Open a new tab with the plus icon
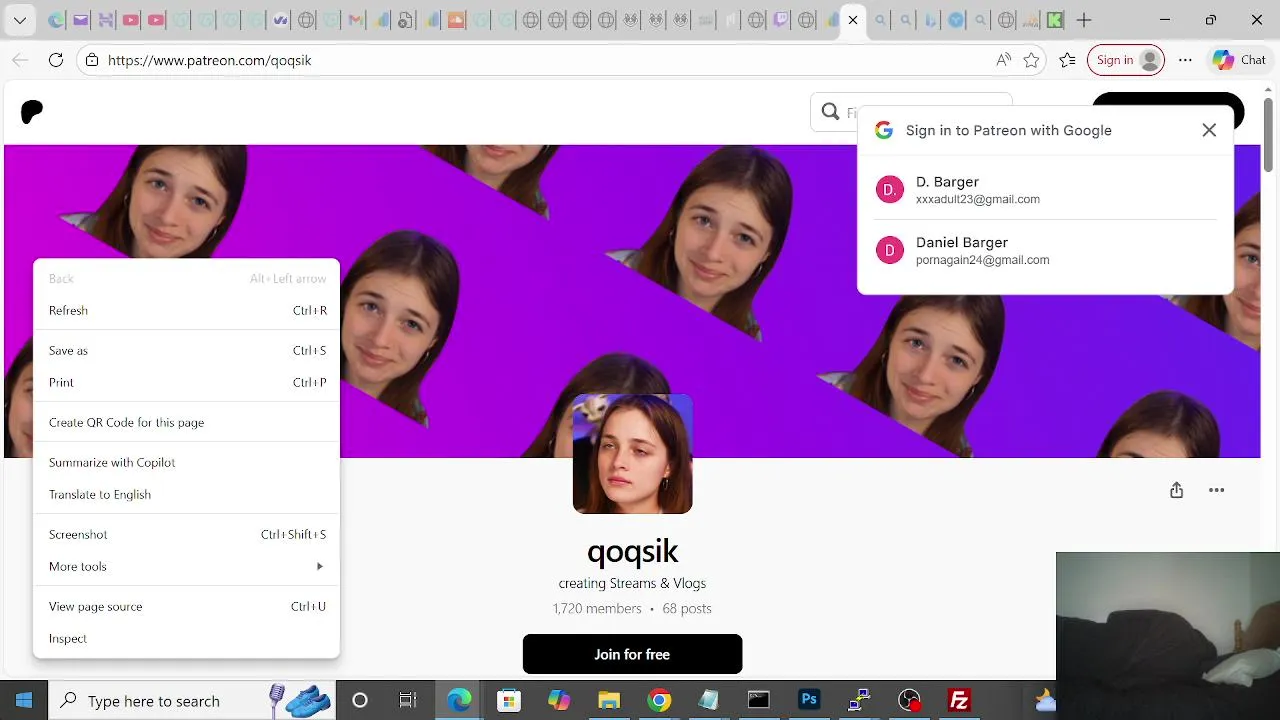This screenshot has width=1280, height=720. pos(1084,20)
